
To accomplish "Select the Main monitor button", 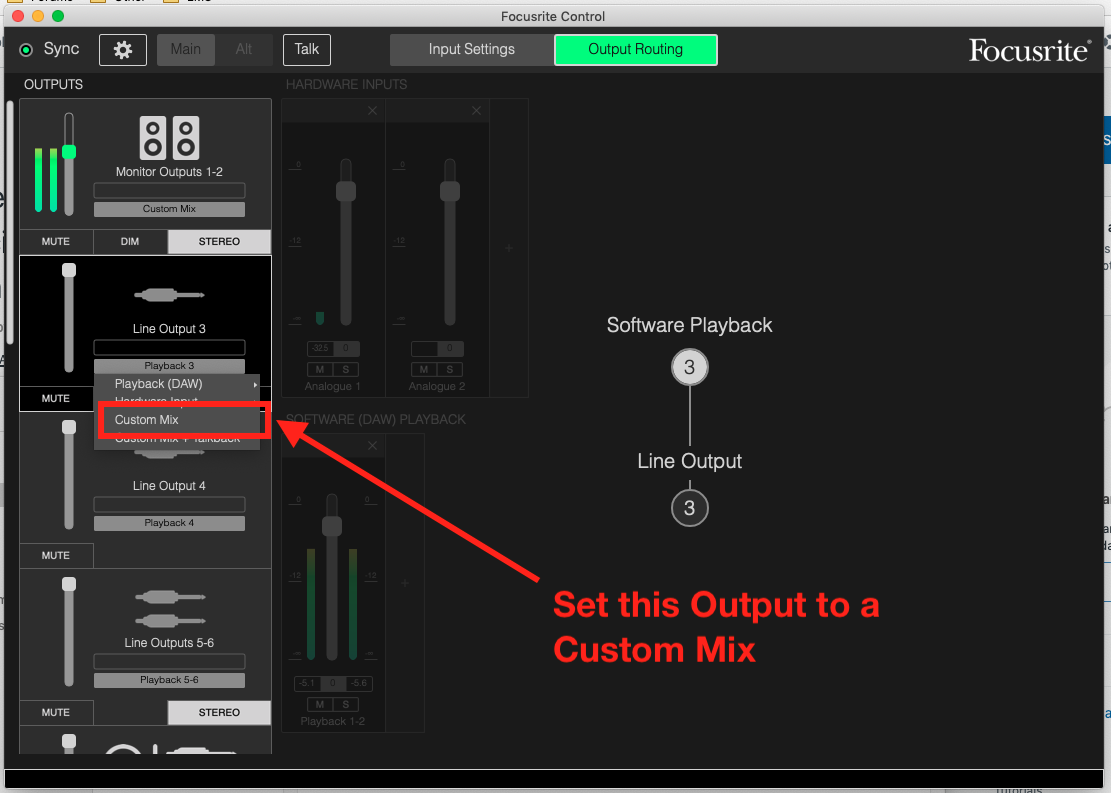I will click(x=186, y=50).
